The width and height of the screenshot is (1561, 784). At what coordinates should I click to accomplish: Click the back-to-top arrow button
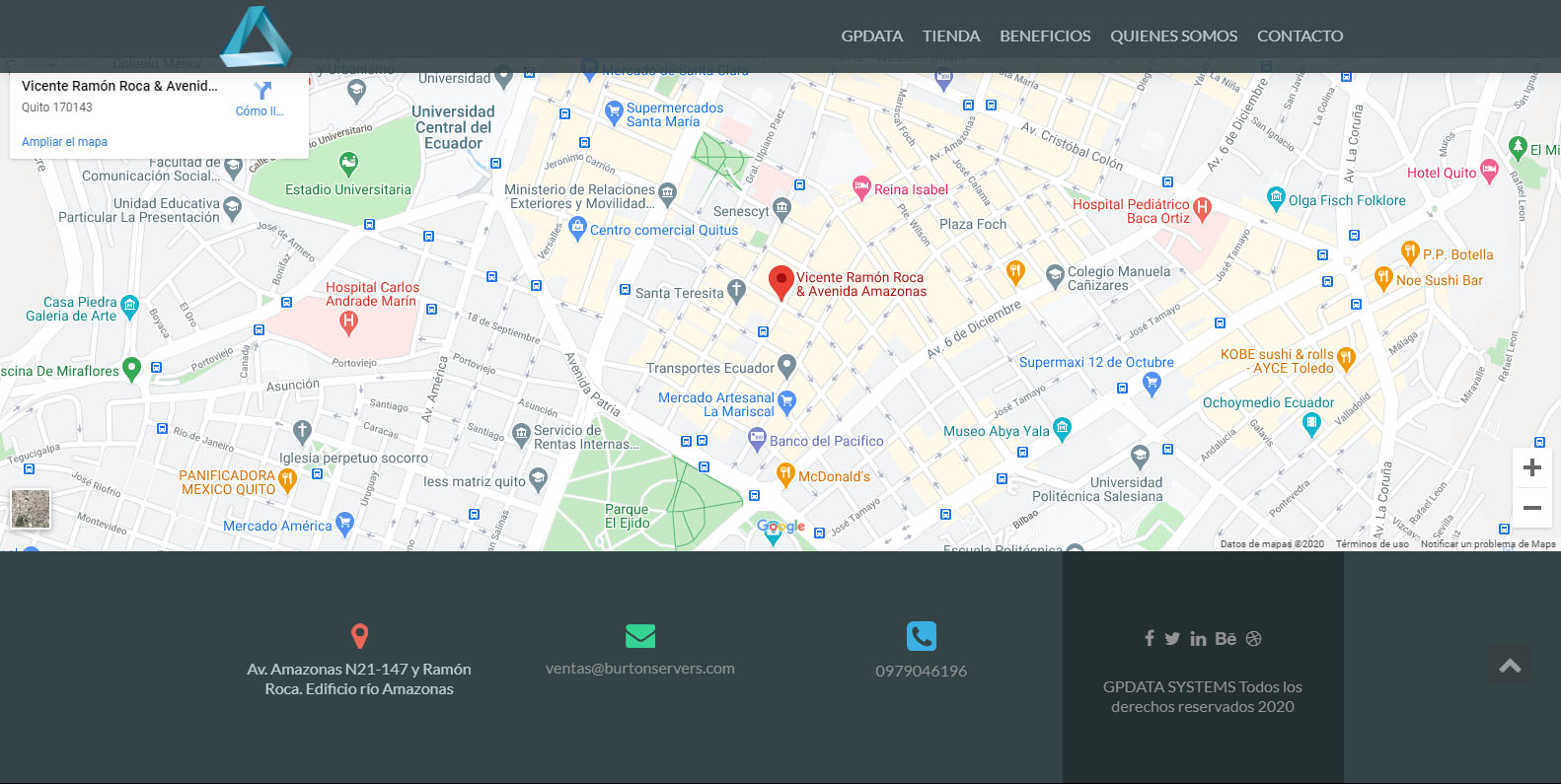click(1511, 667)
